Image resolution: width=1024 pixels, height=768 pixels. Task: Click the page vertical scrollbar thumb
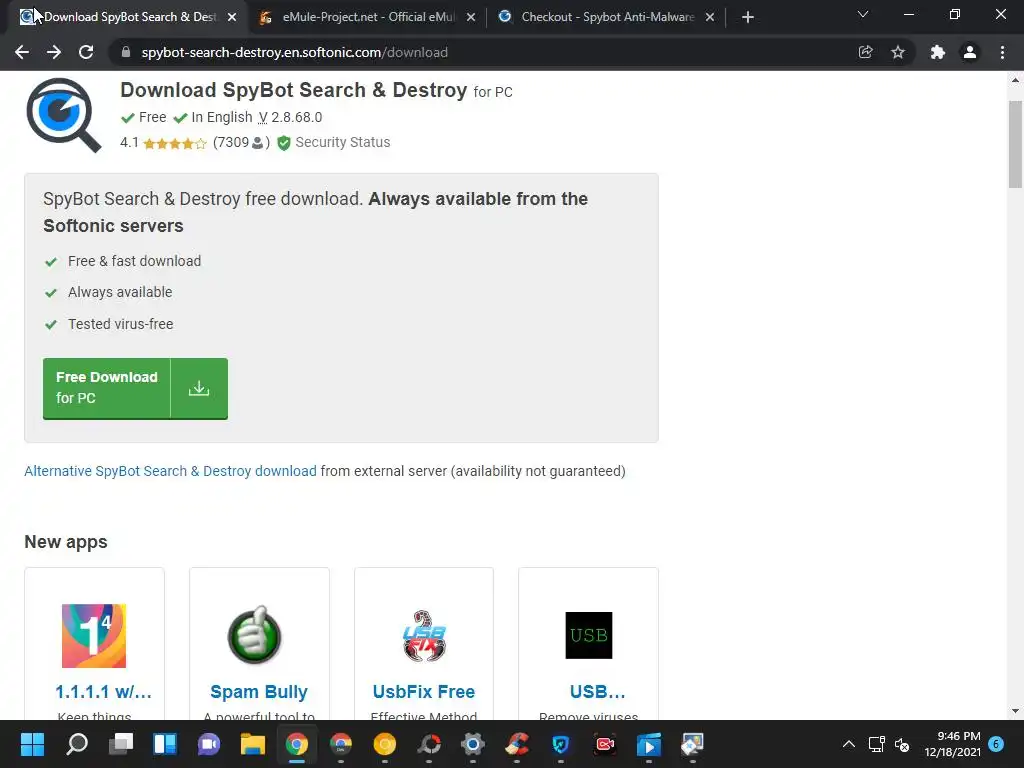(x=1015, y=144)
